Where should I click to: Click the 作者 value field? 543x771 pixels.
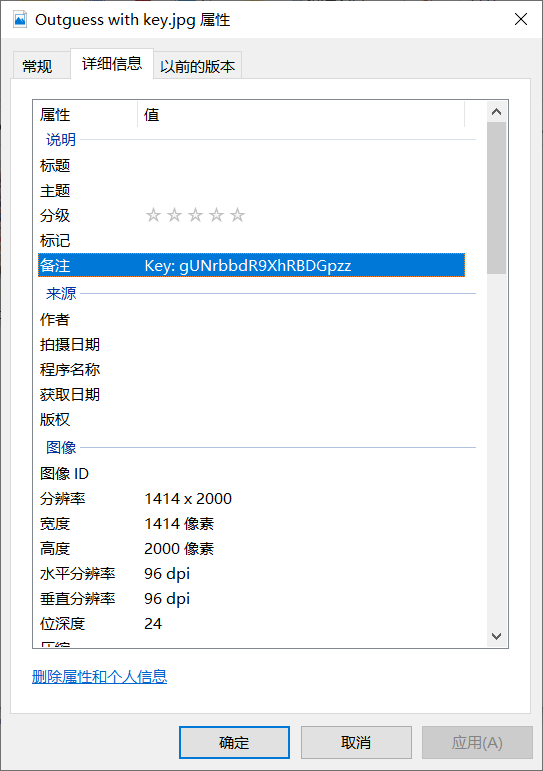point(302,320)
